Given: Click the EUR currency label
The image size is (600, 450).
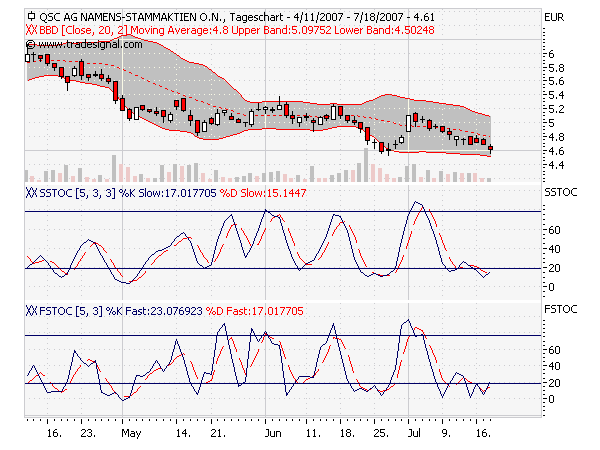Looking at the screenshot, I should [554, 18].
